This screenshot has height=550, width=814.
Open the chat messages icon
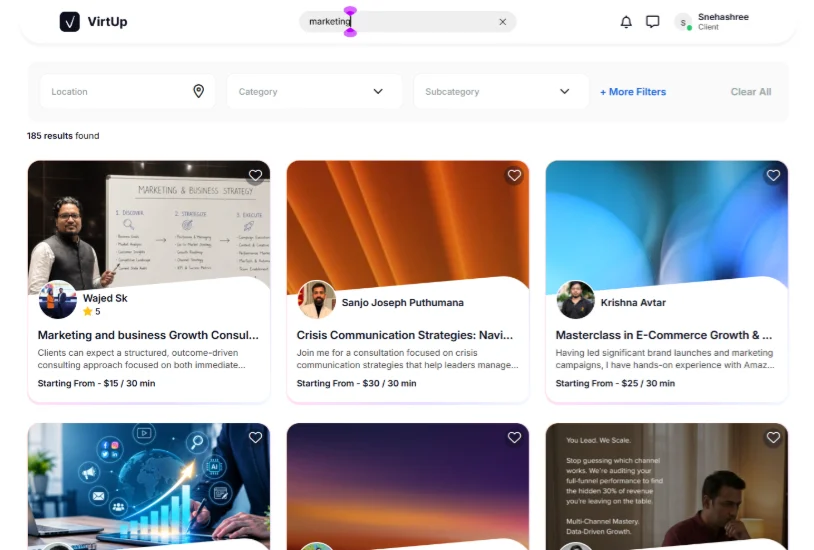tap(653, 22)
